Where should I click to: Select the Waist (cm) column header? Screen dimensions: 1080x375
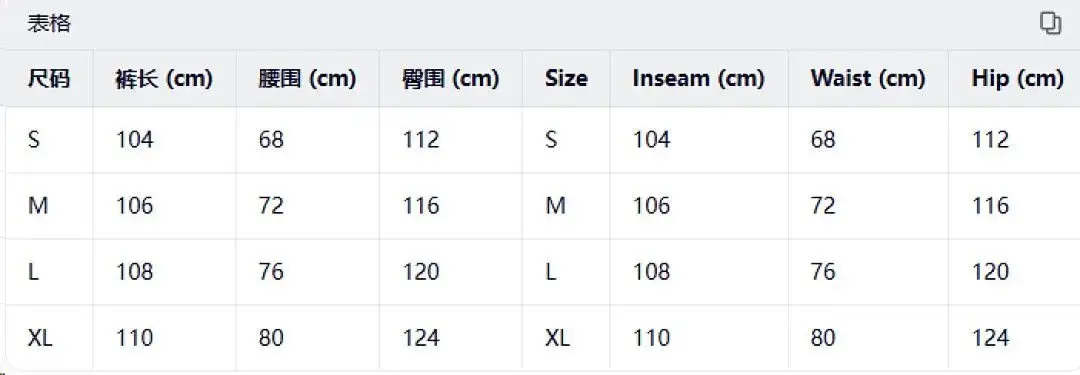(x=868, y=79)
